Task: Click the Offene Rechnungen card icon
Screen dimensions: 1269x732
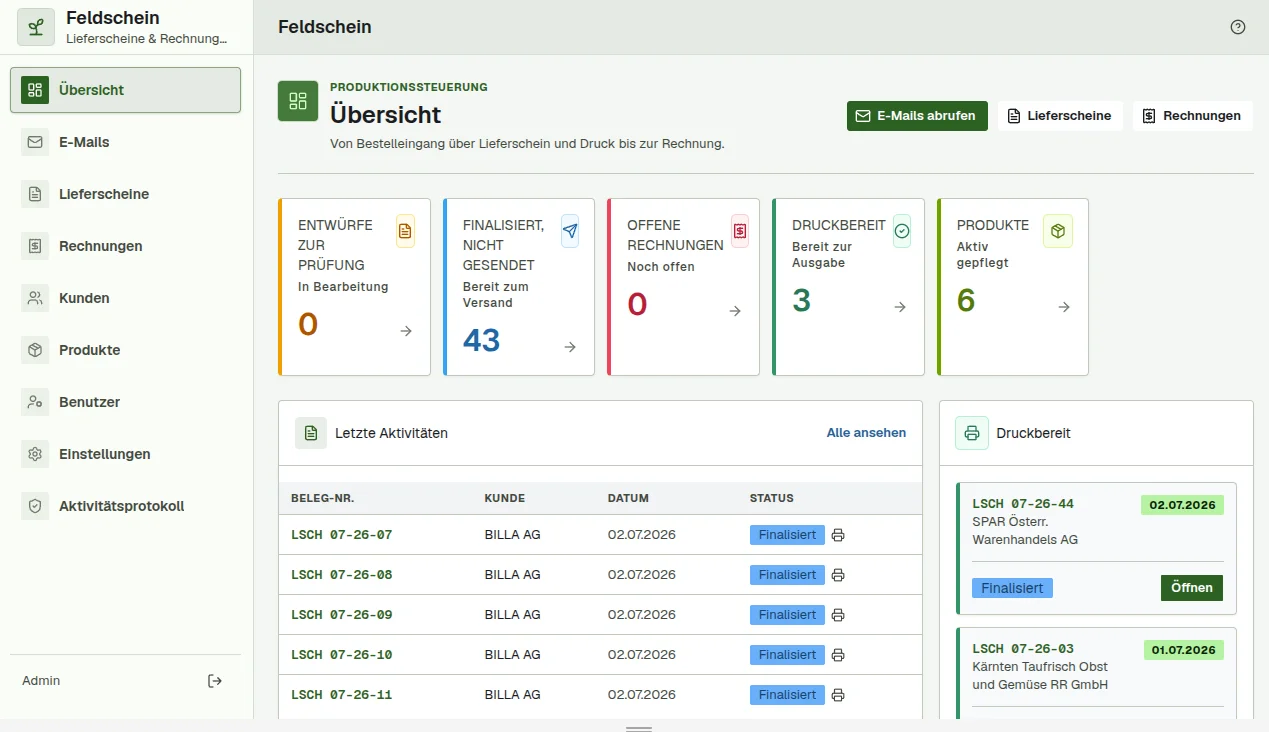Action: coord(740,231)
